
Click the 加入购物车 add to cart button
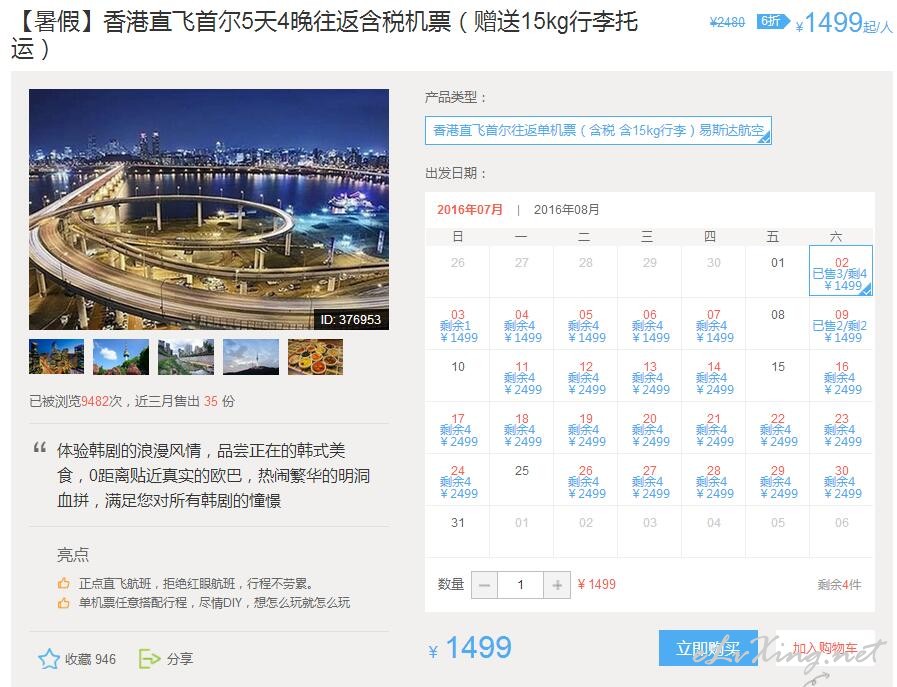[825, 648]
